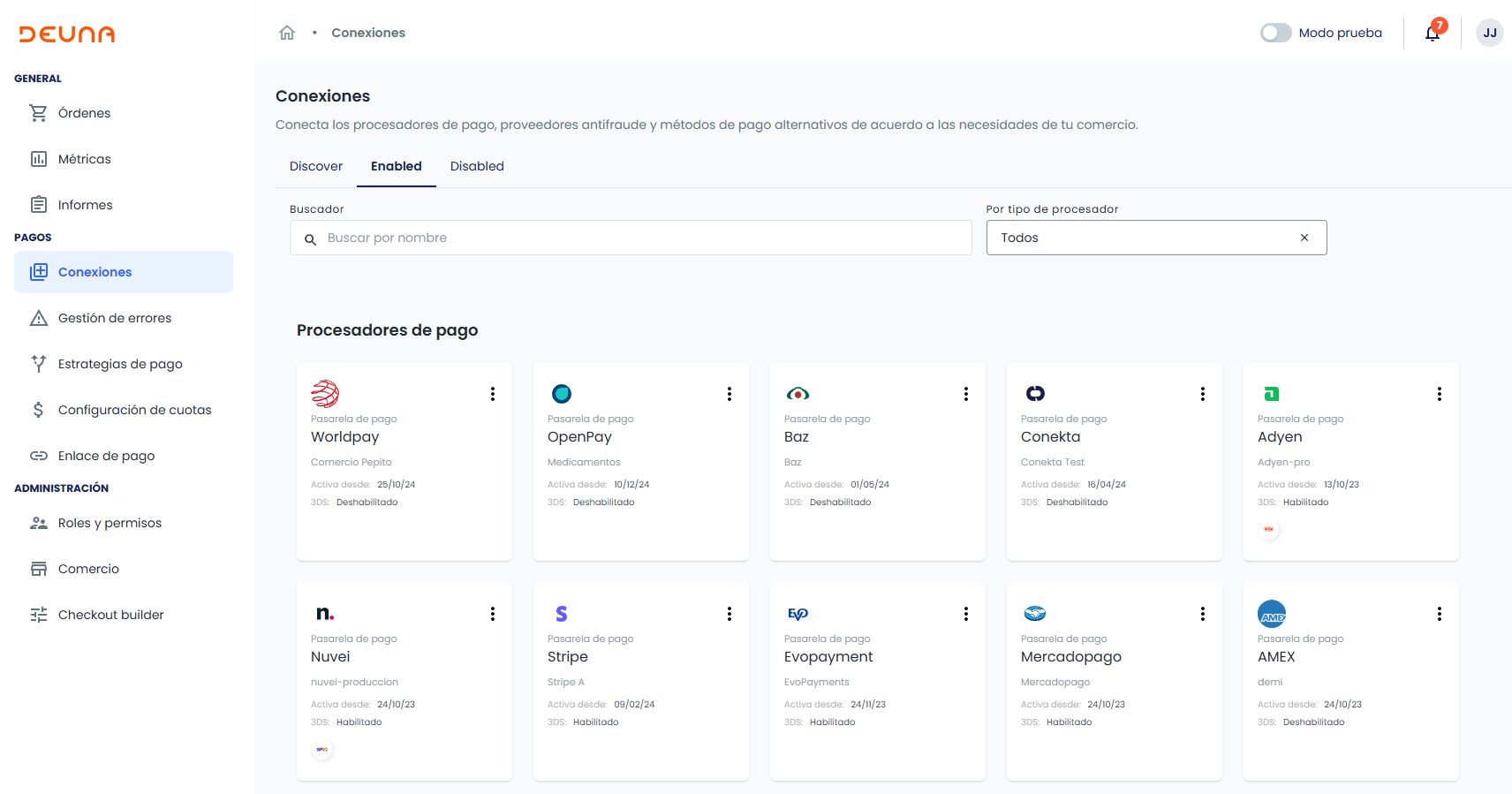Open Worldpay card options menu
1512x794 pixels.
click(493, 394)
